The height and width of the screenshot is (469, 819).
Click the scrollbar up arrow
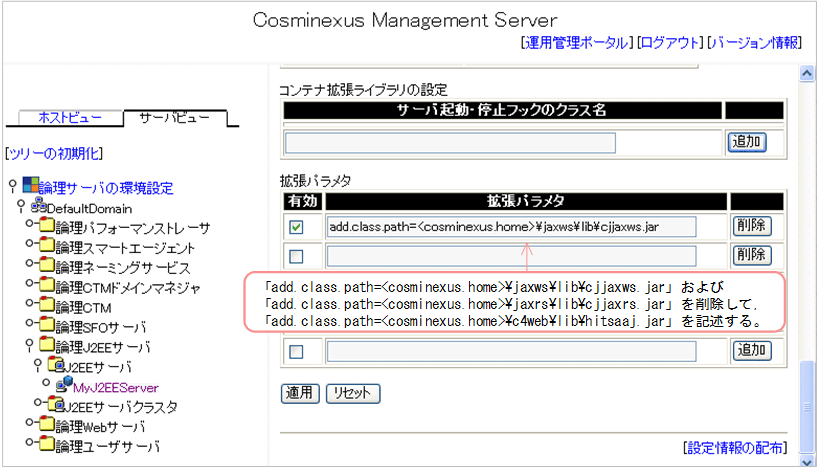pyautogui.click(x=807, y=74)
